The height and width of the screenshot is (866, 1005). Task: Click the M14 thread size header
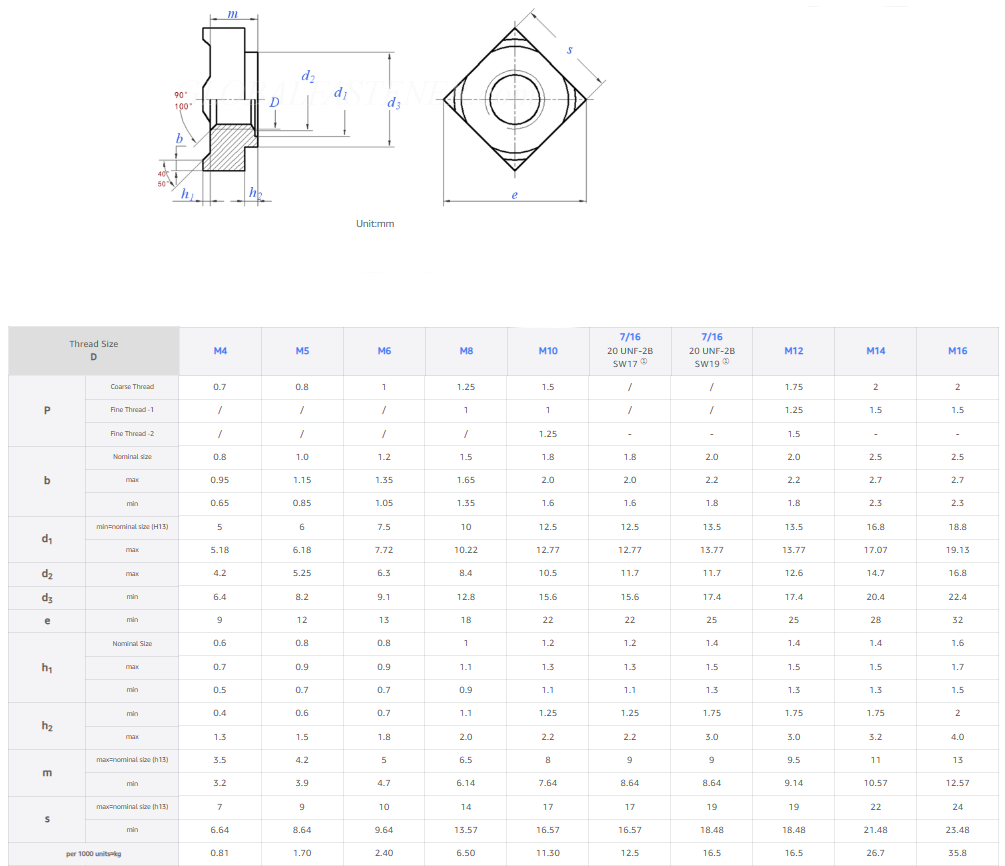tap(876, 351)
